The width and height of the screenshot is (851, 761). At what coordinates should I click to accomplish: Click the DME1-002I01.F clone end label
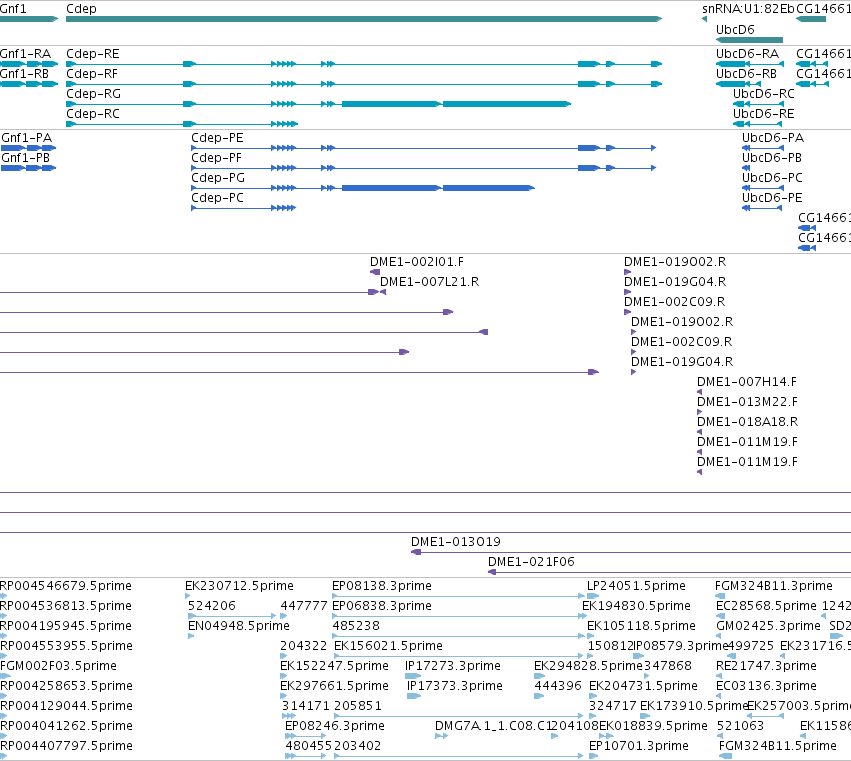(417, 262)
